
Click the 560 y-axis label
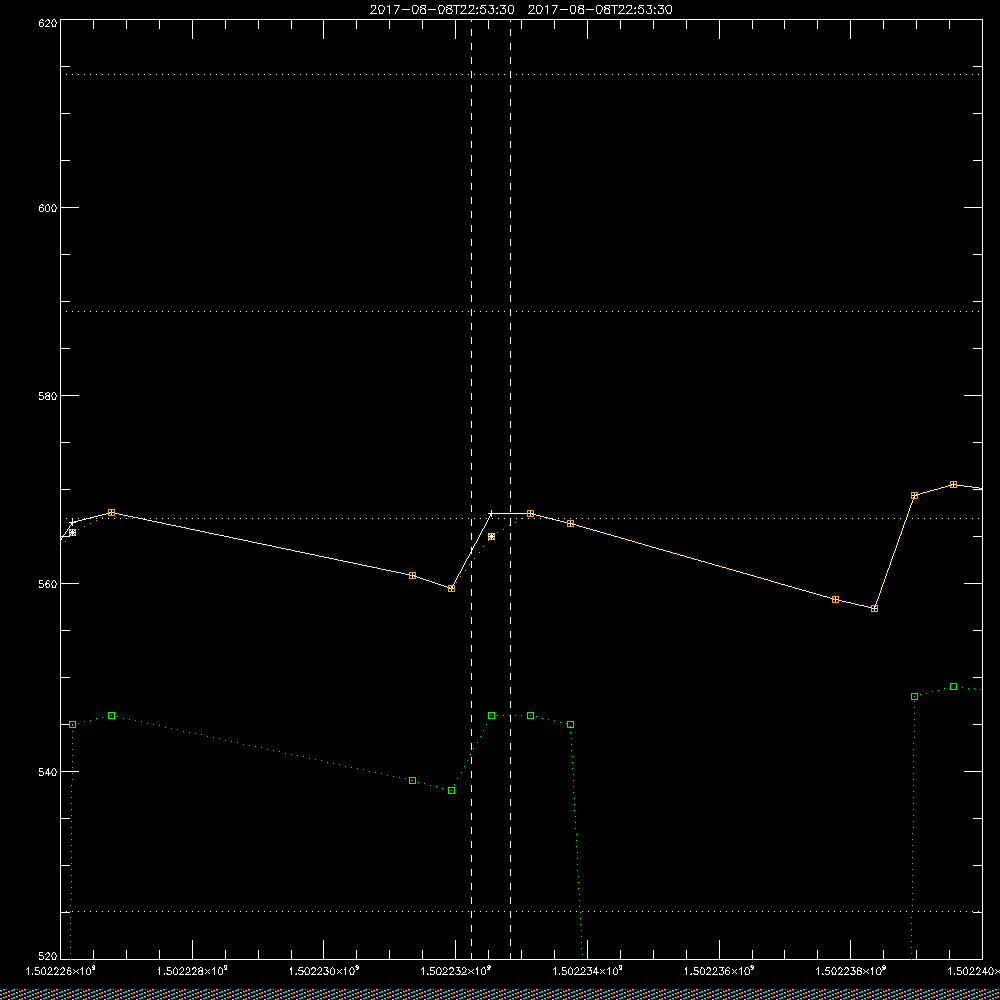click(49, 584)
